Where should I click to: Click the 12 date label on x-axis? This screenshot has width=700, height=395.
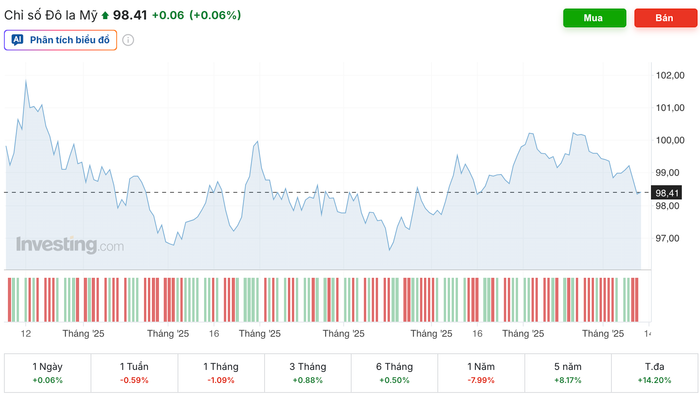tap(26, 333)
